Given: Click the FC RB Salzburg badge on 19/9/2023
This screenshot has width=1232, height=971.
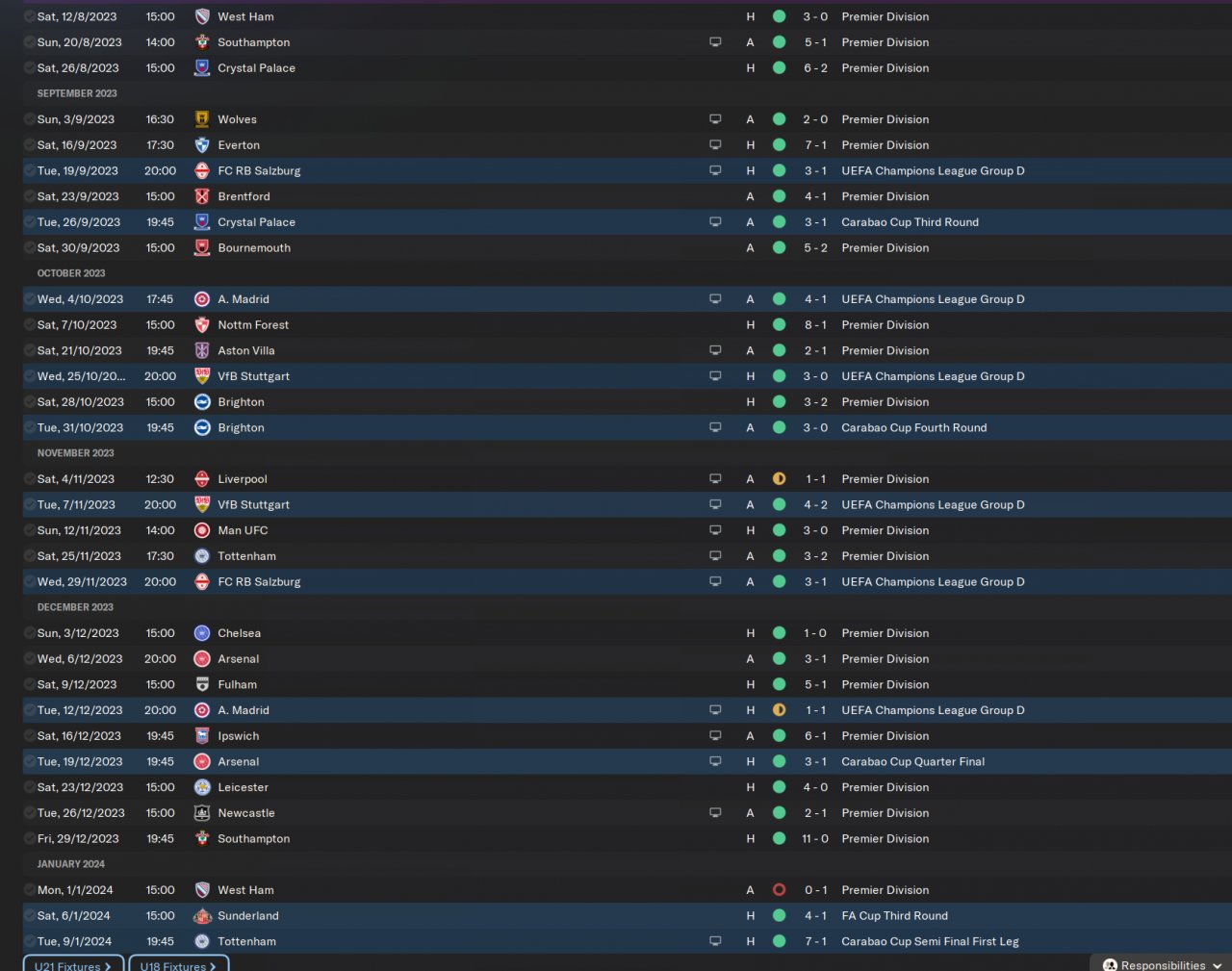Looking at the screenshot, I should click(x=202, y=170).
